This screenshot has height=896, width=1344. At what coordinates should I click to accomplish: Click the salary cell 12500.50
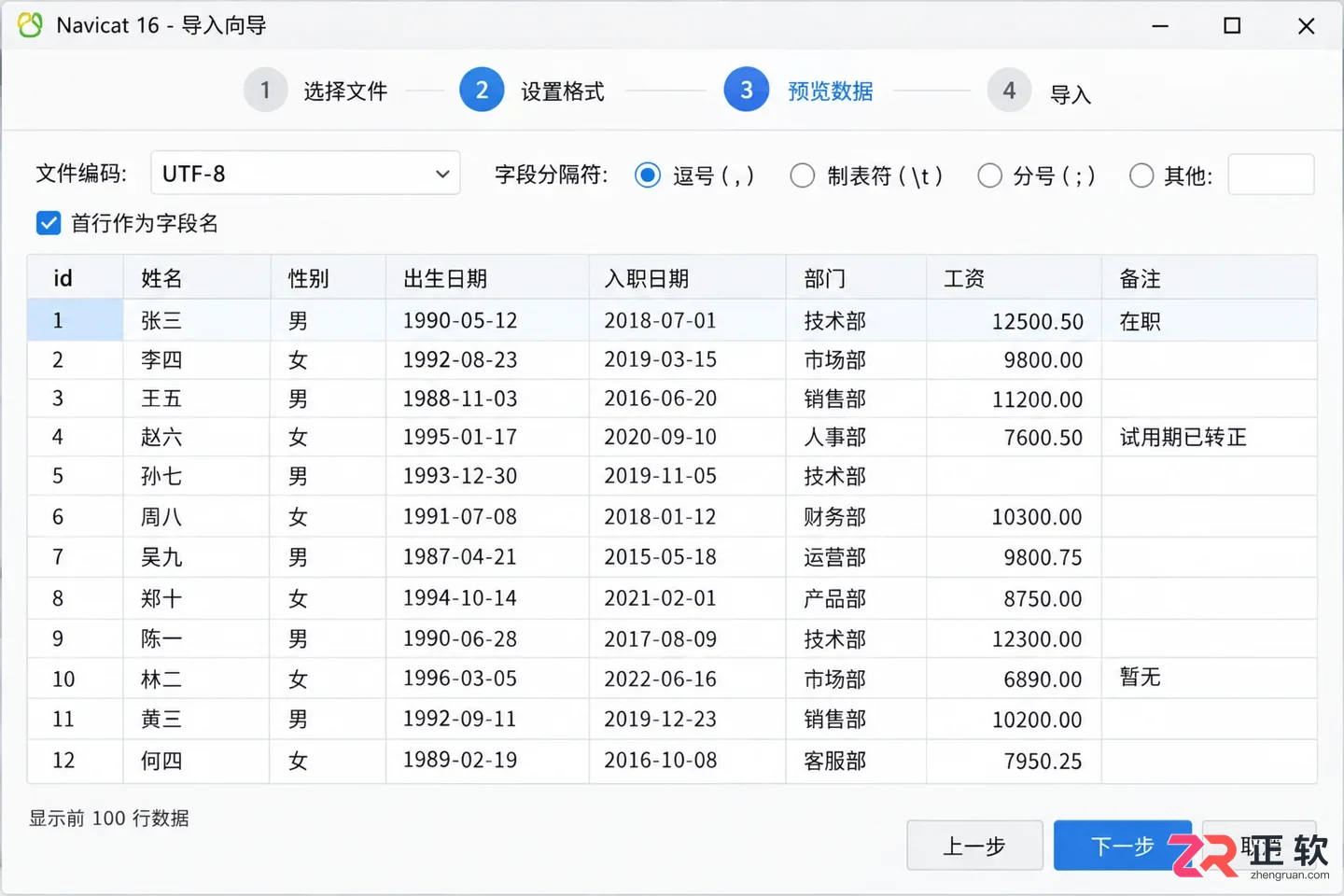[x=1014, y=320]
